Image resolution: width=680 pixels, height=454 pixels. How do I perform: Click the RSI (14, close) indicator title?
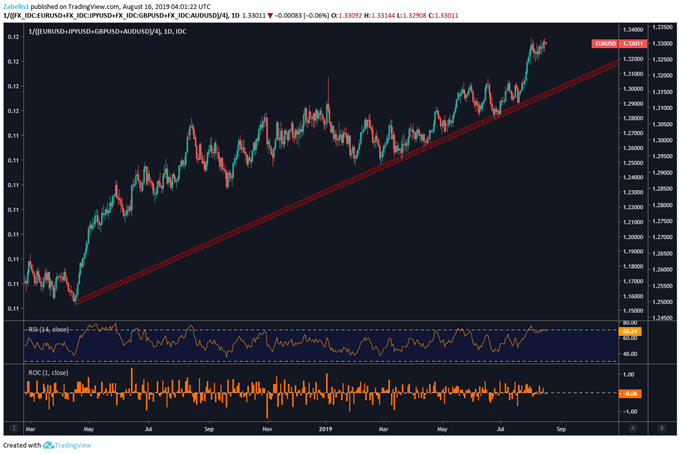(49, 330)
